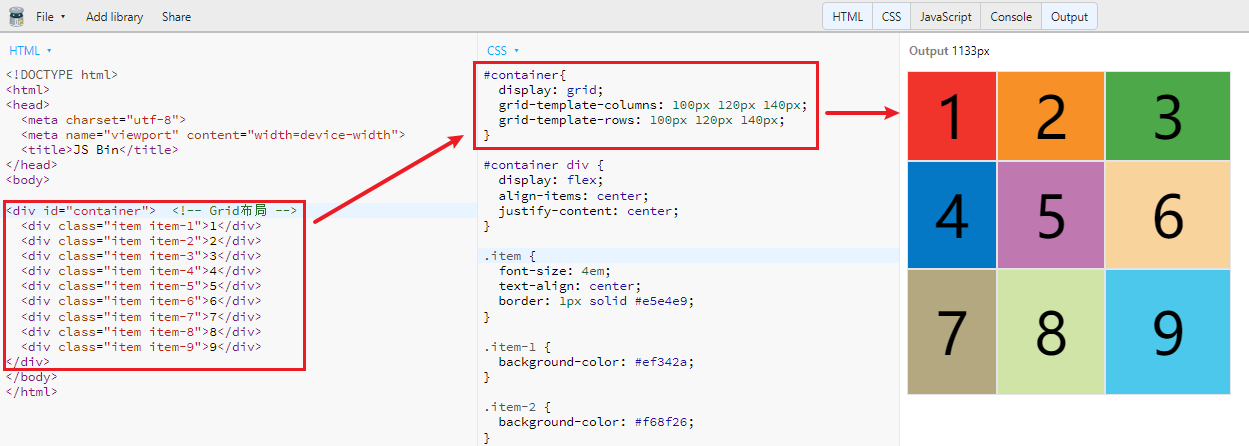Click the JS Bin logo icon

(16, 16)
